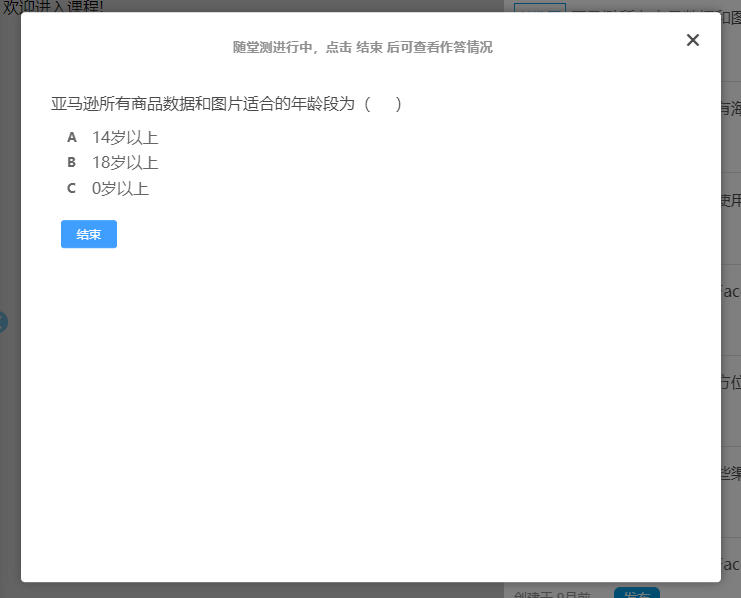Click the letter A option marker

(x=72, y=138)
